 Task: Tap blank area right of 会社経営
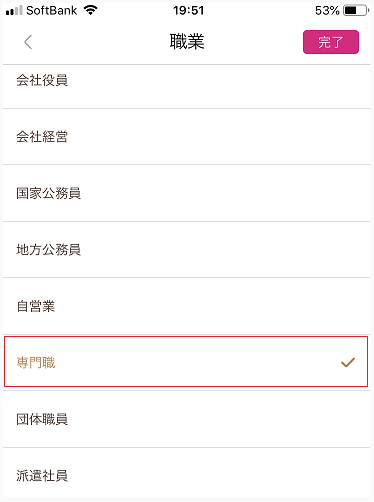pos(219,137)
